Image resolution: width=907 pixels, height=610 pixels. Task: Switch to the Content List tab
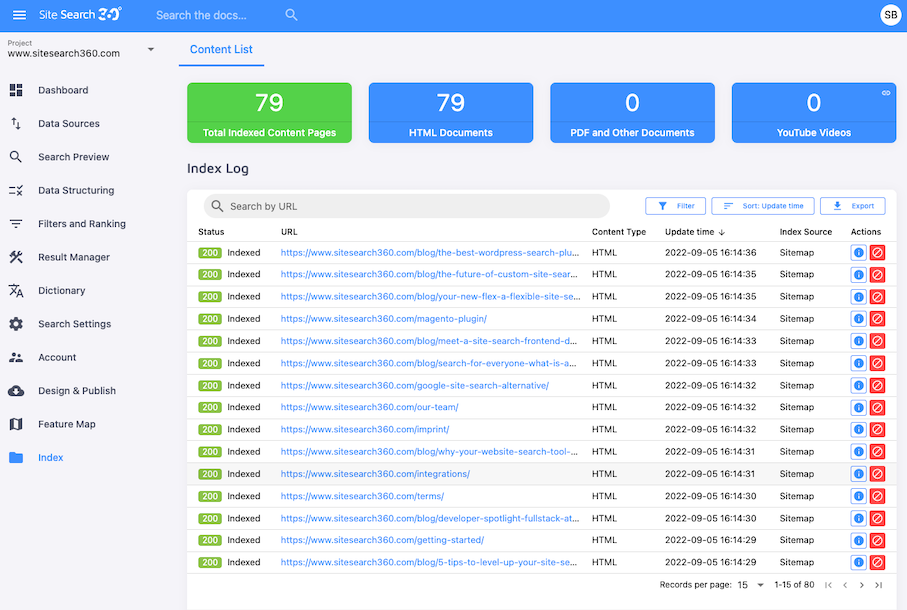[221, 50]
